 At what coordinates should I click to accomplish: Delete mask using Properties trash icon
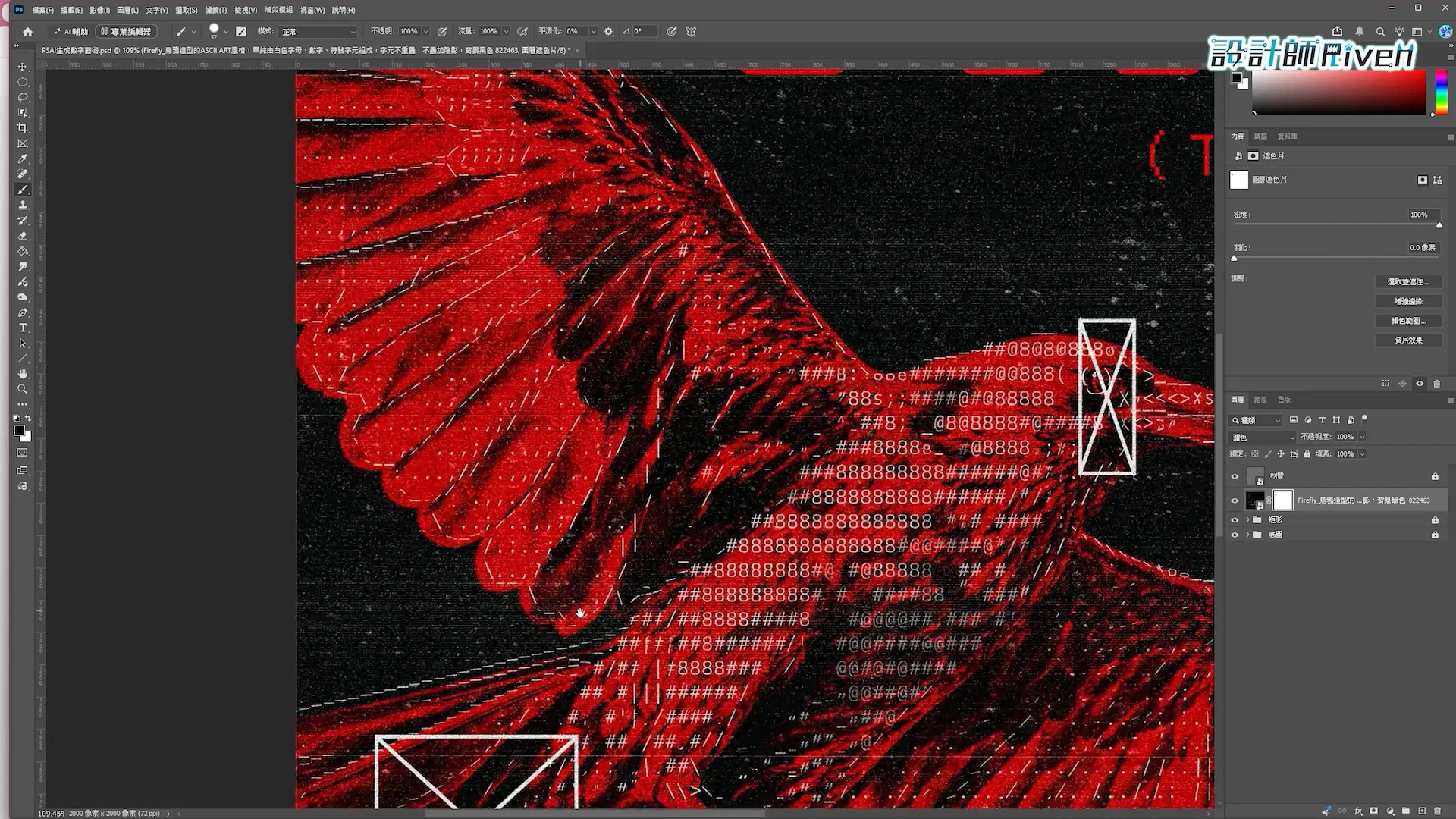tap(1436, 384)
